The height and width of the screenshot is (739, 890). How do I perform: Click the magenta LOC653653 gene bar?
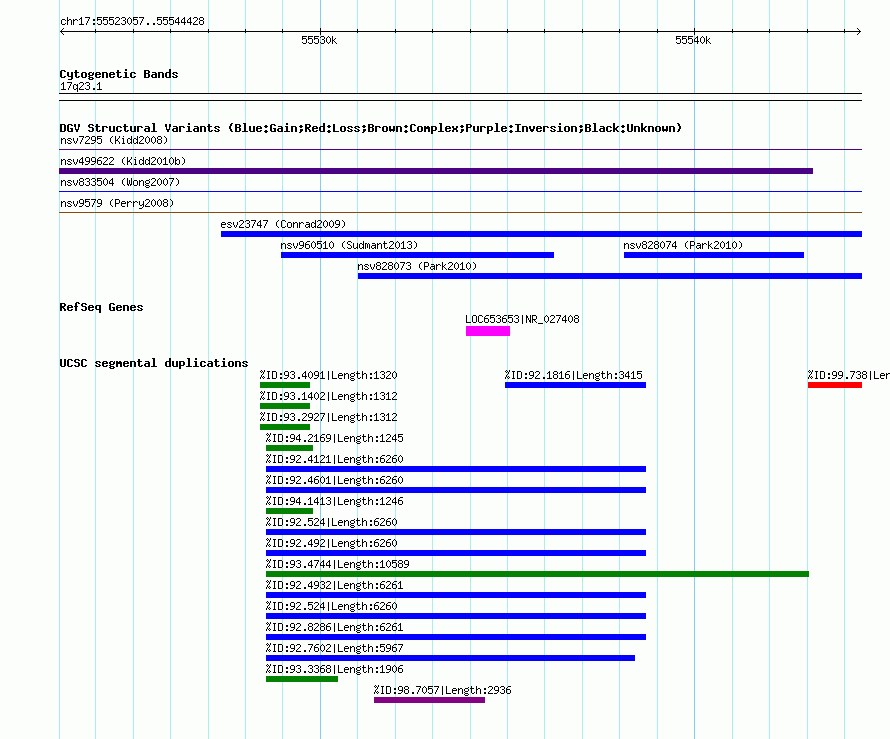click(488, 331)
